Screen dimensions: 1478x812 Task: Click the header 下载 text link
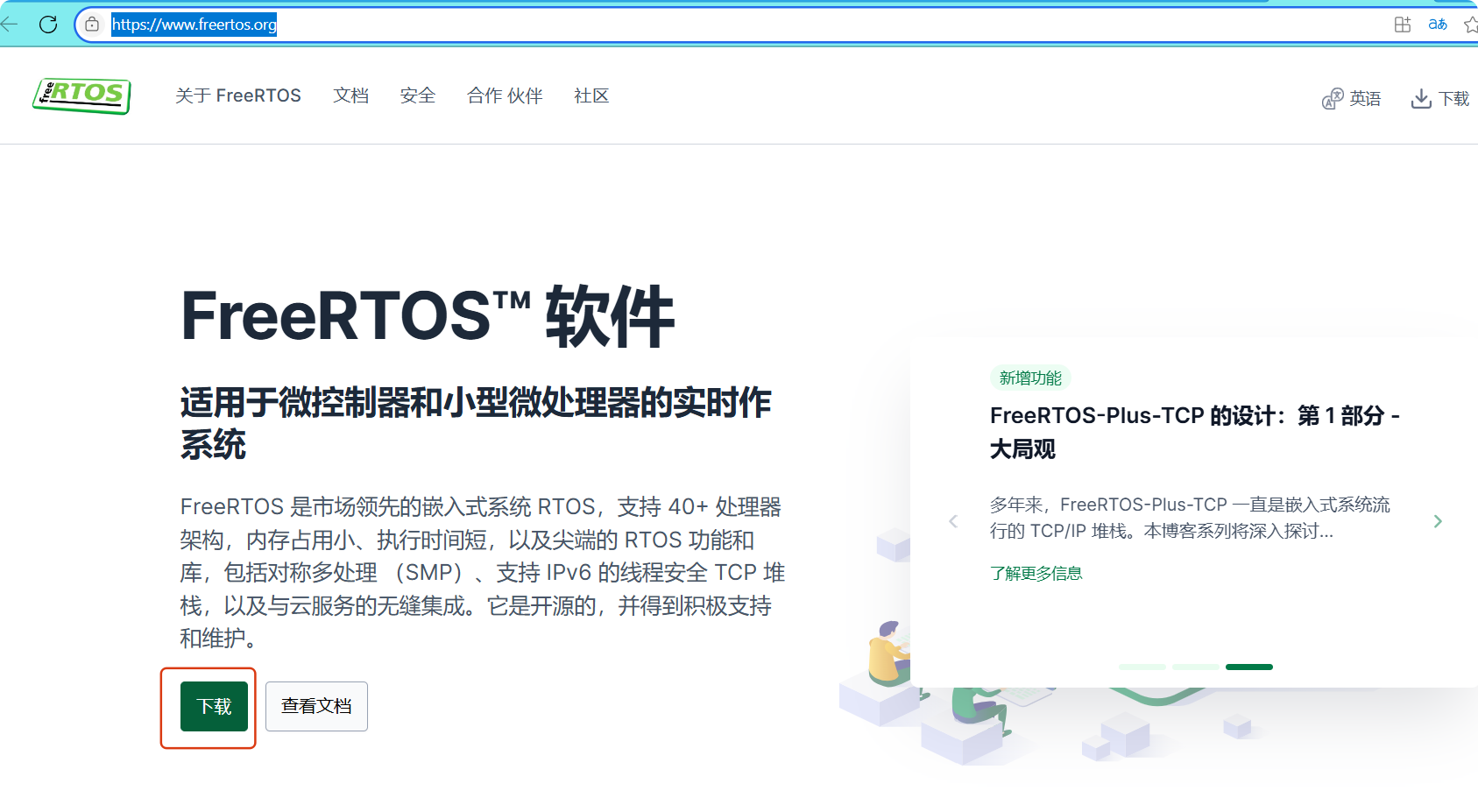[1453, 99]
